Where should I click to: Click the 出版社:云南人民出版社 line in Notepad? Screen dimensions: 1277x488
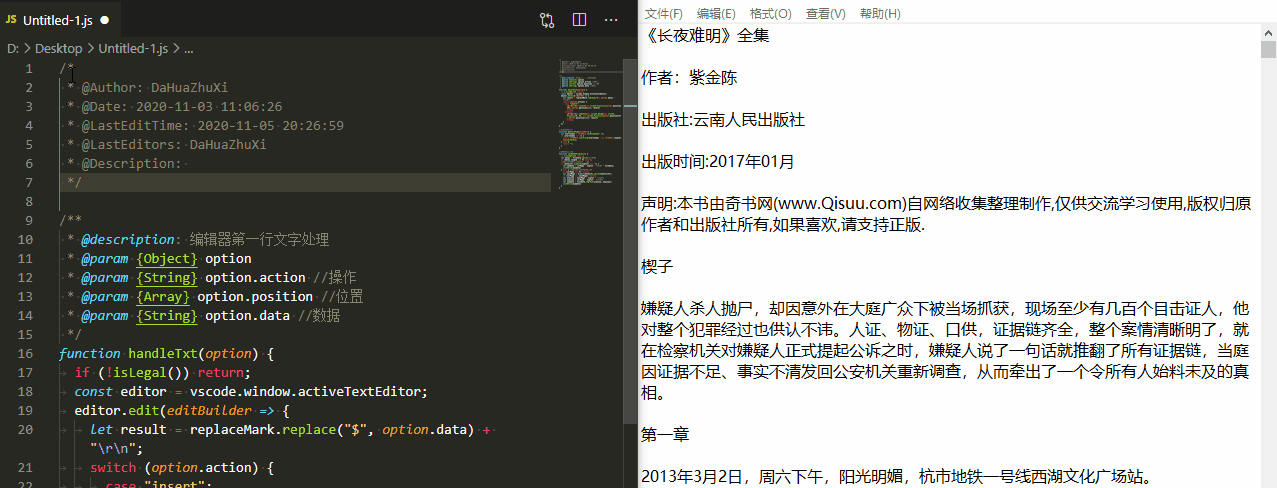point(723,120)
